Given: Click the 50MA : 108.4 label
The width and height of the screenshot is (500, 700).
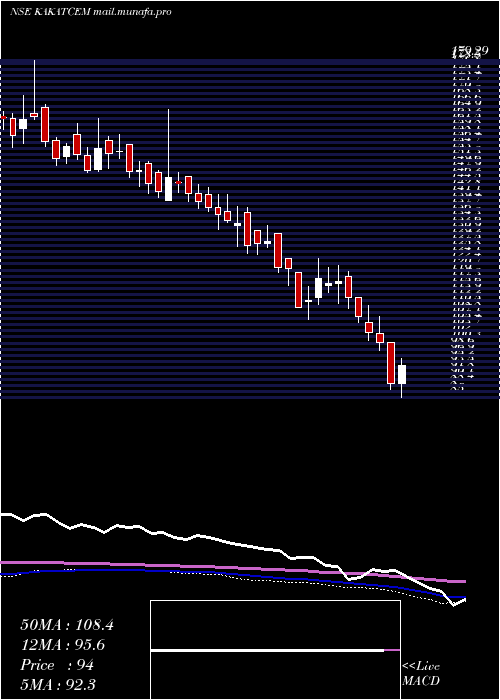Looking at the screenshot, I should tap(67, 625).
